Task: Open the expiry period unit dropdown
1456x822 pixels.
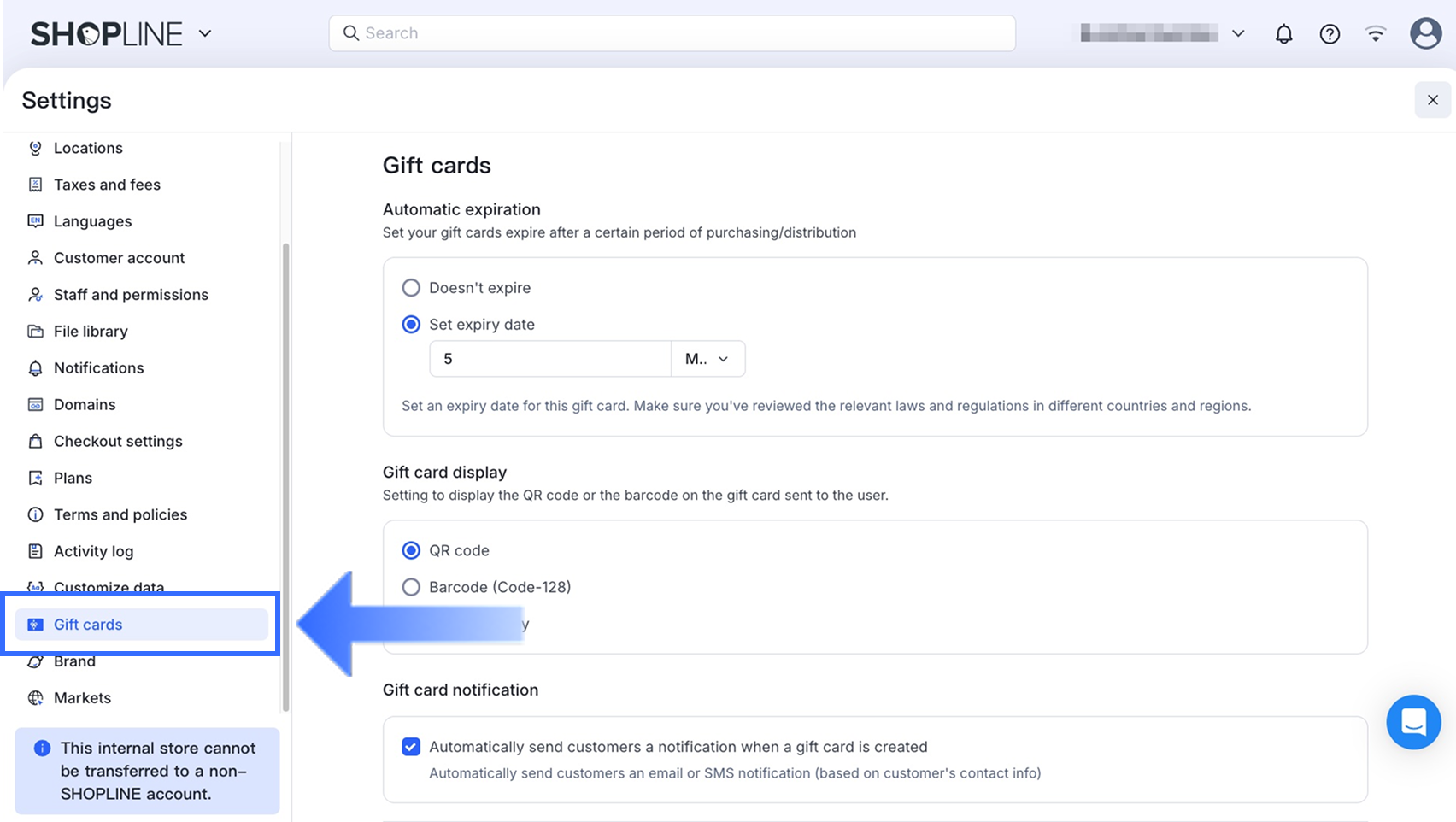Action: click(707, 359)
